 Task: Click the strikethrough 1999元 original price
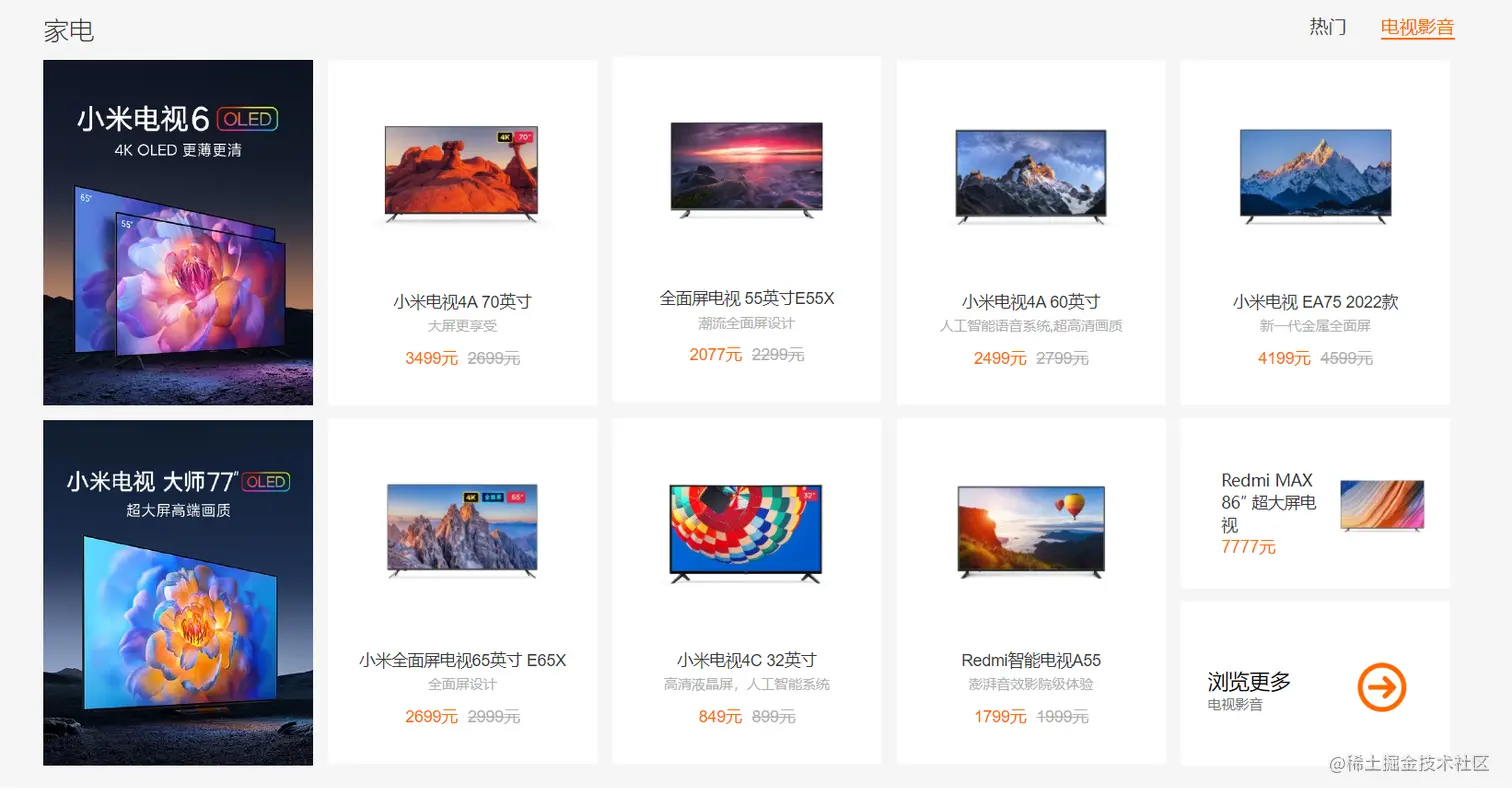click(1062, 716)
